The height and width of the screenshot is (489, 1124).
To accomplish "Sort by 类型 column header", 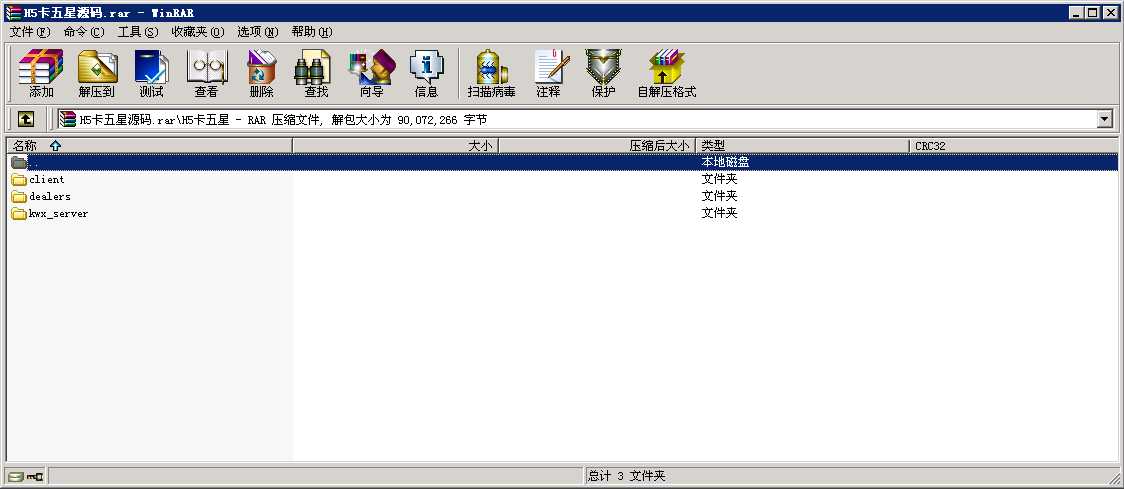I will [802, 146].
